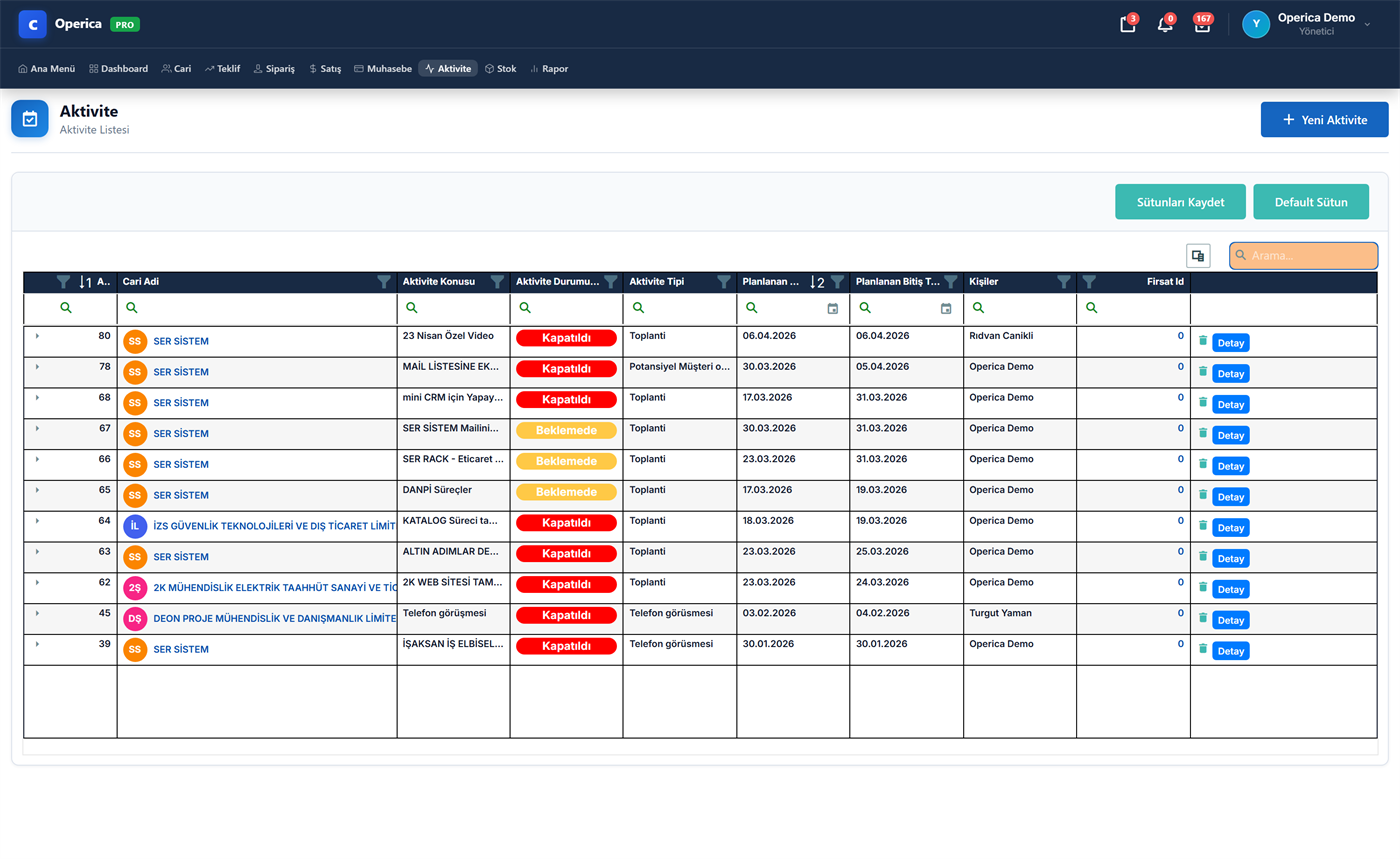1400x859 pixels.
Task: Expand row 39 details arrow
Action: tap(37, 644)
